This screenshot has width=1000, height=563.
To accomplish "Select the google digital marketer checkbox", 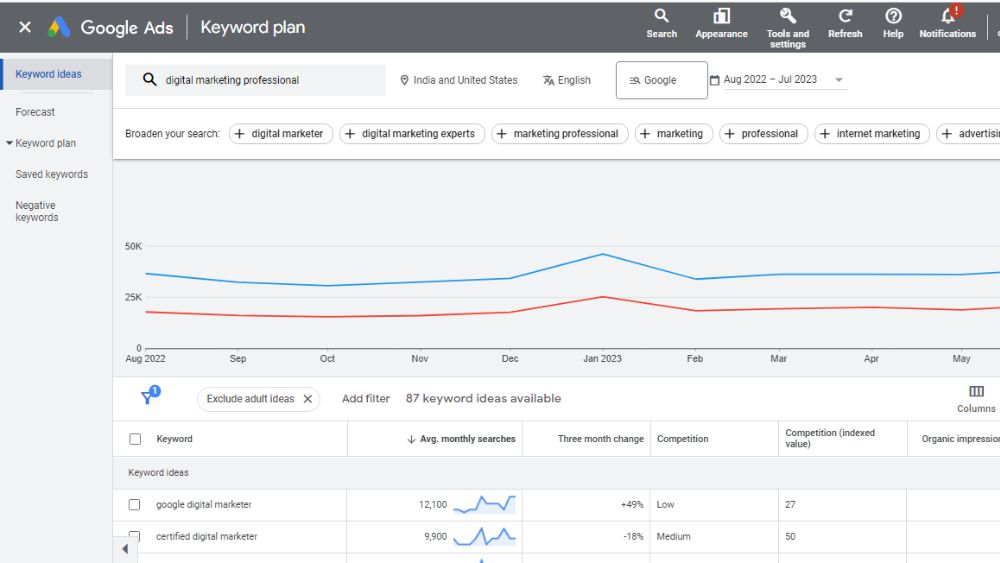I will click(x=135, y=505).
